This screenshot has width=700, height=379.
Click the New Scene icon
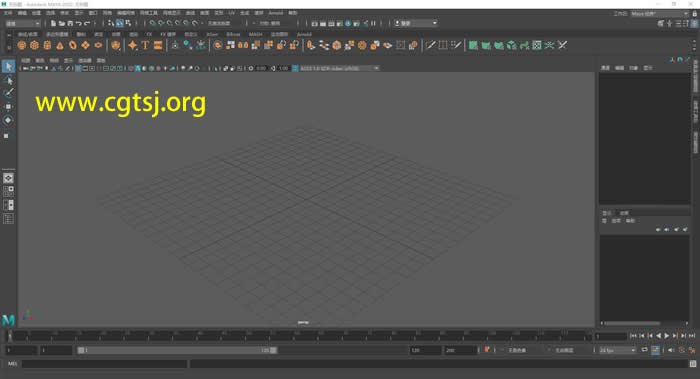(x=54, y=23)
